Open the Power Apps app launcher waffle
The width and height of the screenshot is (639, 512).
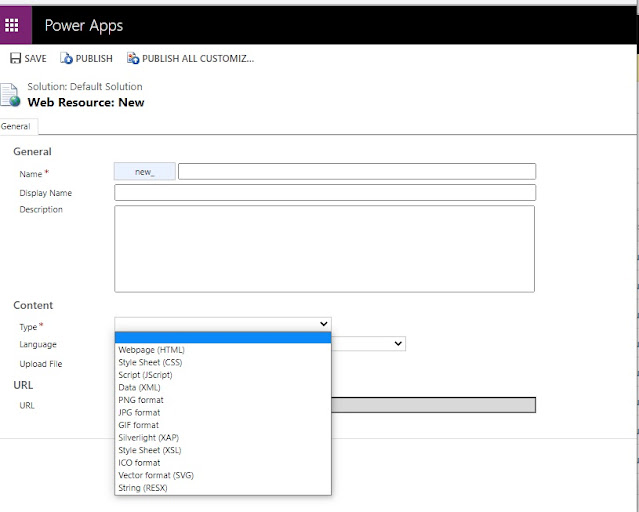[11, 25]
